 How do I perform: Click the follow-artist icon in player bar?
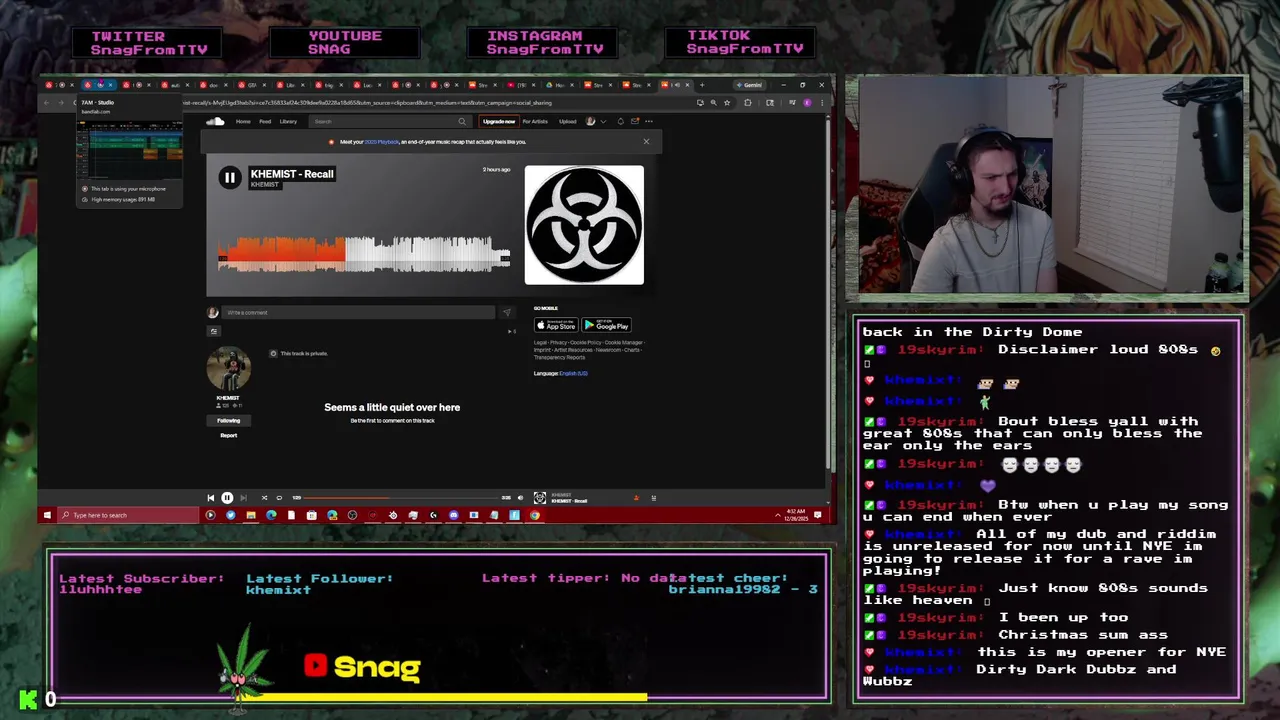coord(637,498)
